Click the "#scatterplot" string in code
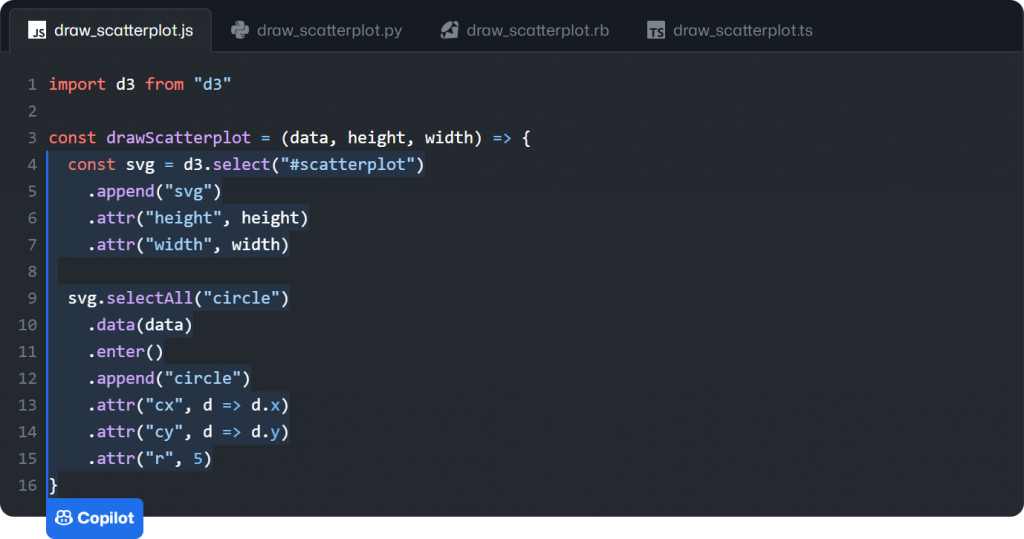This screenshot has width=1024, height=539. click(352, 164)
